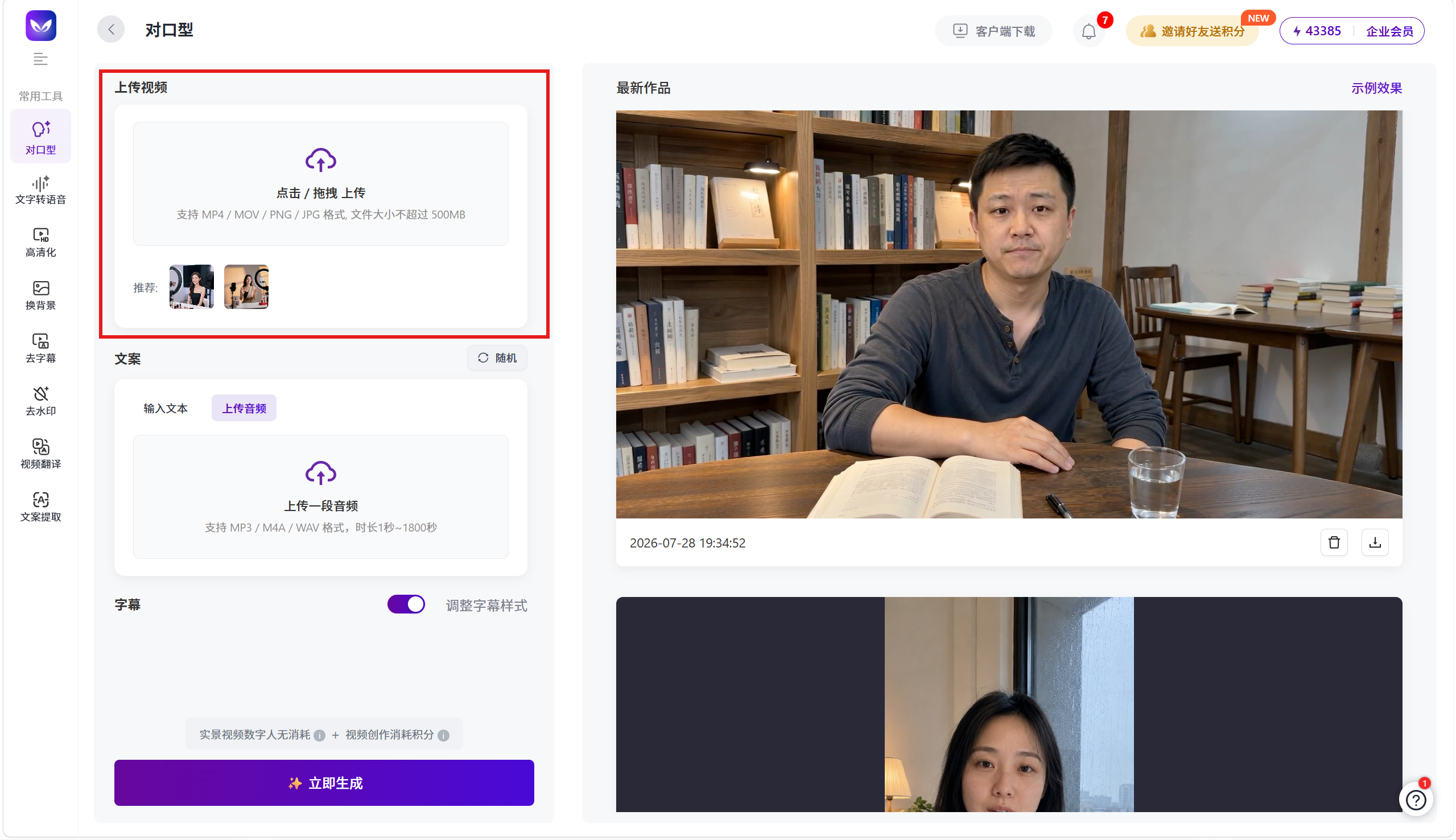
Task: Click 邀请好友送积分 invite friends button
Action: pos(1193,31)
